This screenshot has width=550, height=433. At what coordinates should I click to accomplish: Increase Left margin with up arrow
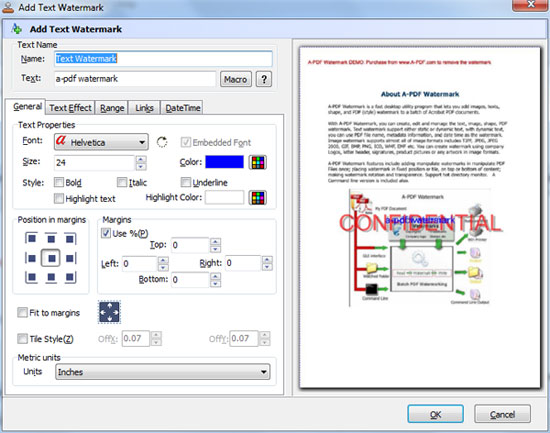(x=163, y=260)
